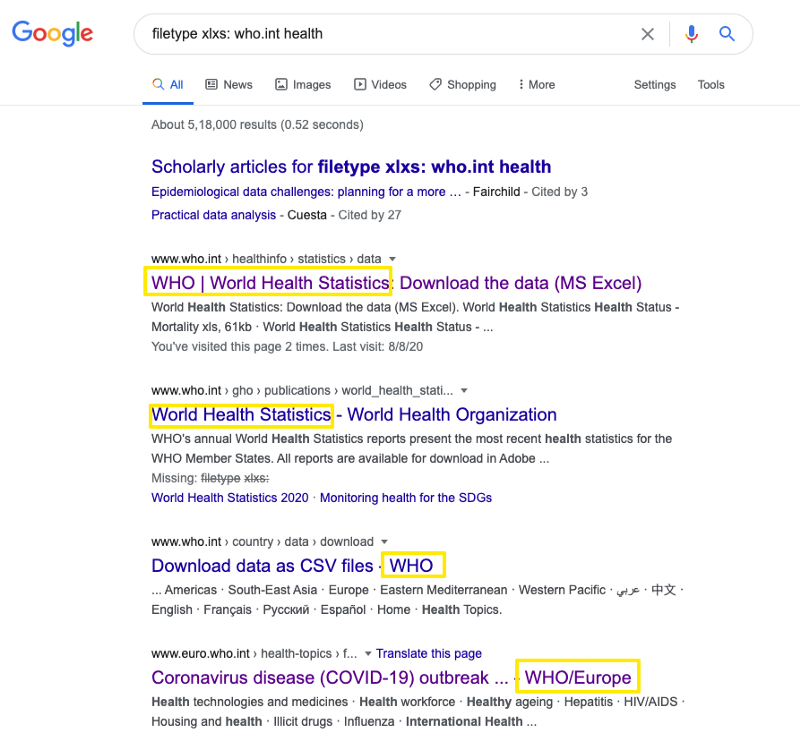Start voice search with microphone icon
Screen dimensions: 800x749
click(x=691, y=34)
